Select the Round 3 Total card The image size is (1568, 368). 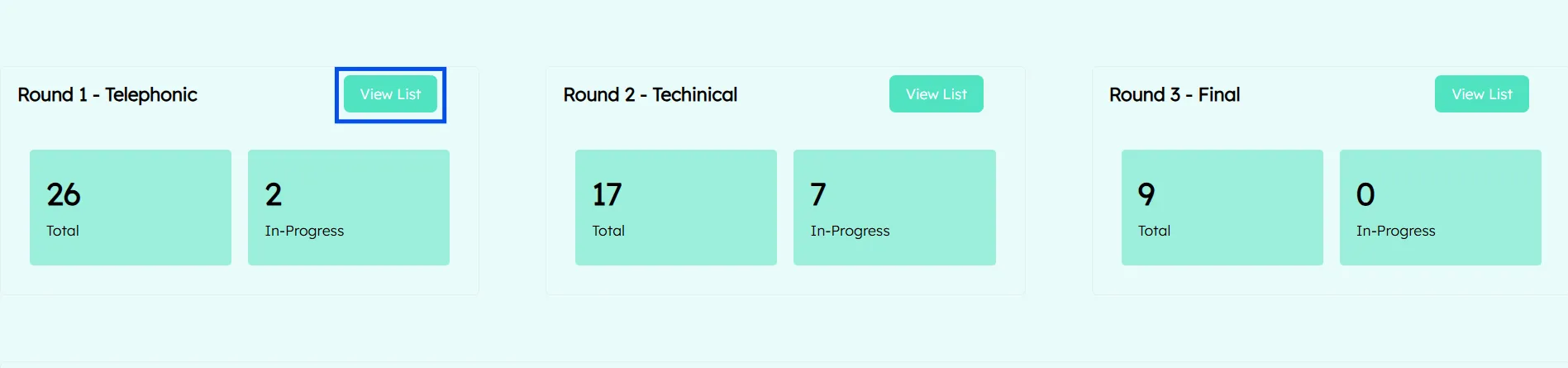click(1222, 208)
